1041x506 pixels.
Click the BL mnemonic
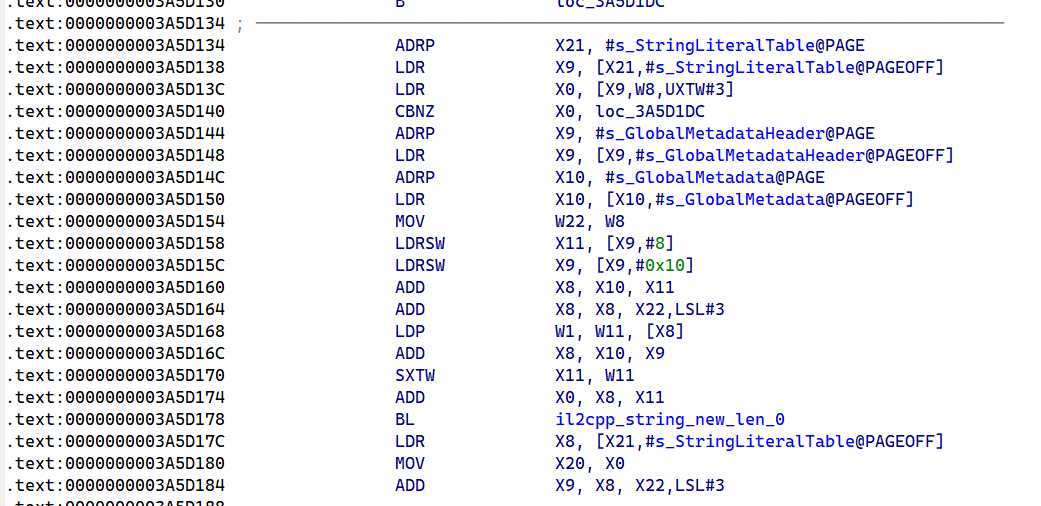[x=404, y=420]
